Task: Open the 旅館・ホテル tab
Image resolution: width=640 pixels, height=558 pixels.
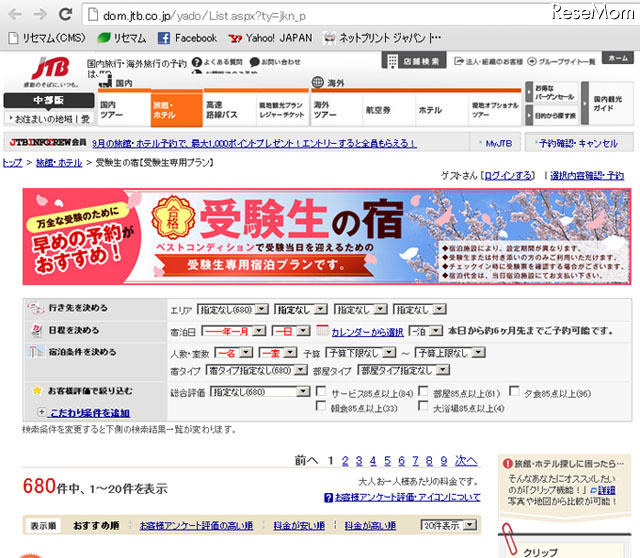Action: [176, 109]
